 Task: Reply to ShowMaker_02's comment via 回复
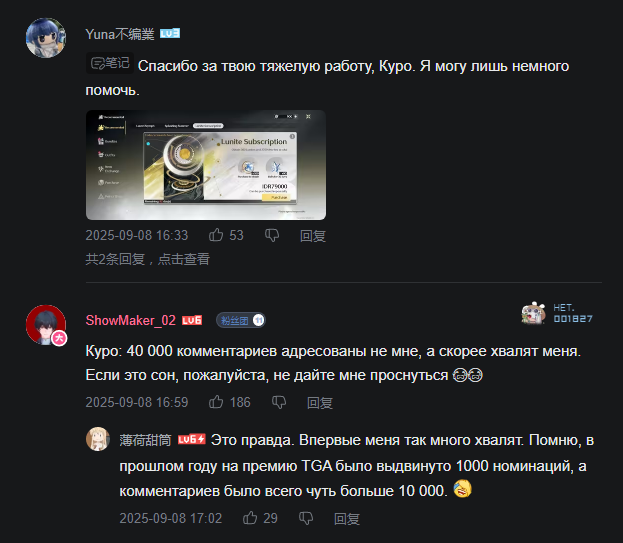point(320,403)
